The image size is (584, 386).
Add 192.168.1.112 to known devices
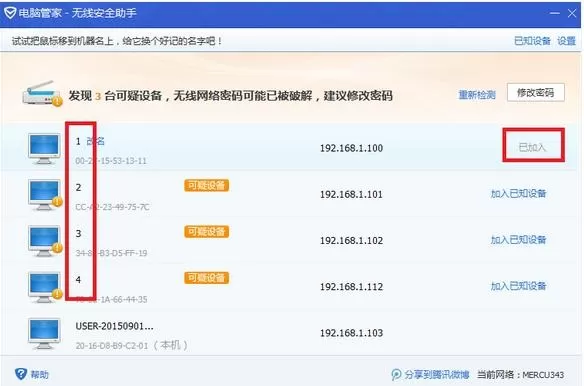click(x=518, y=286)
